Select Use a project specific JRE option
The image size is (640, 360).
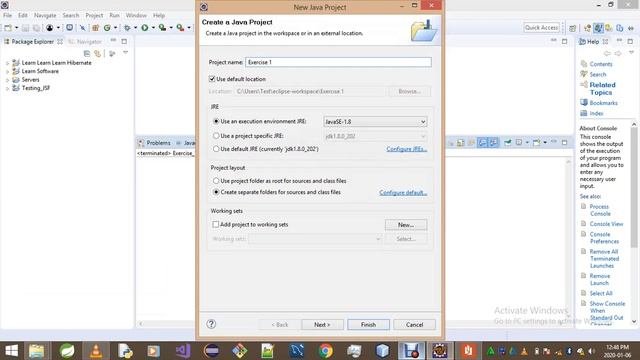tap(216, 136)
